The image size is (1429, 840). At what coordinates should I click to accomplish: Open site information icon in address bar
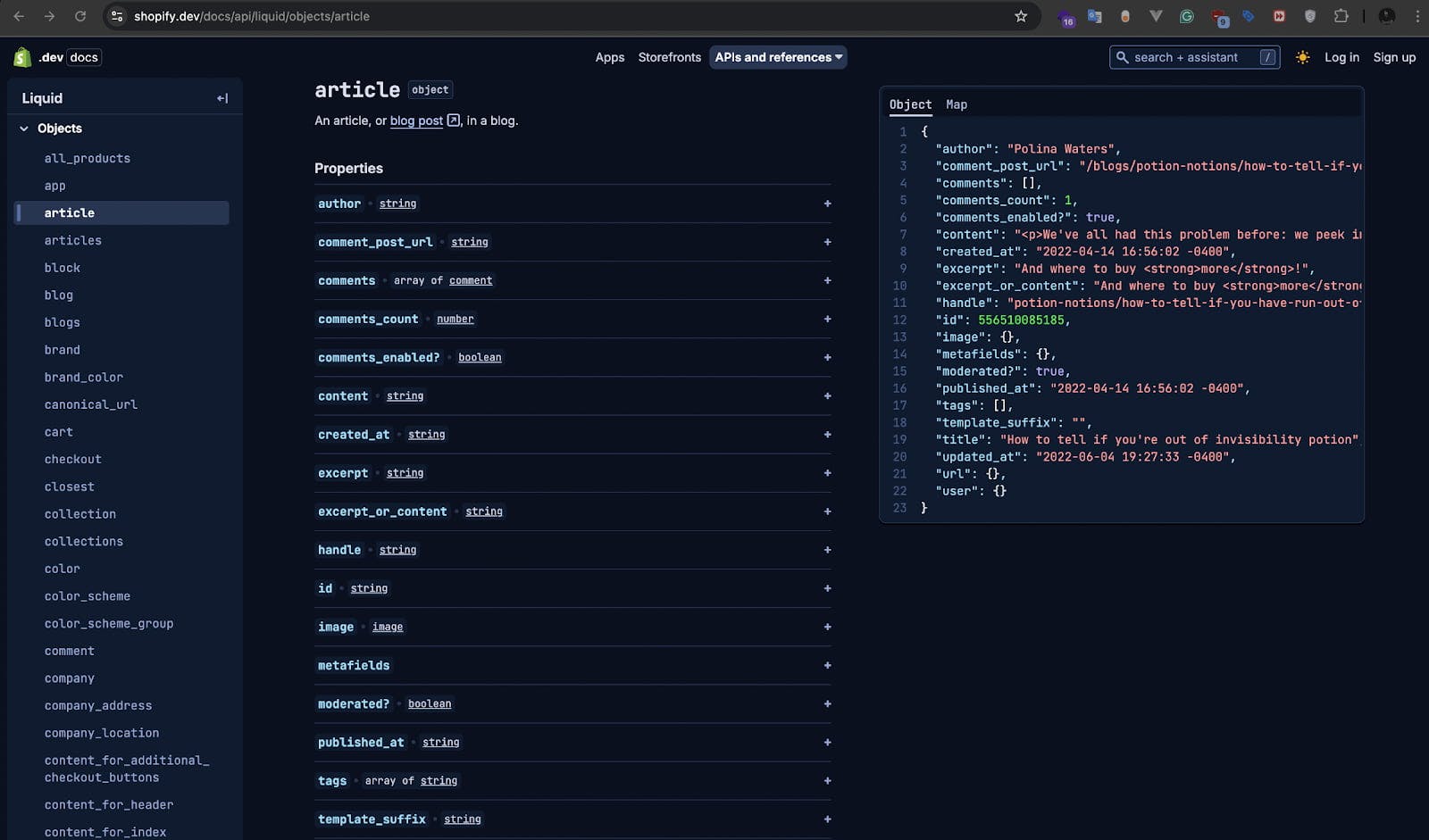tap(117, 16)
